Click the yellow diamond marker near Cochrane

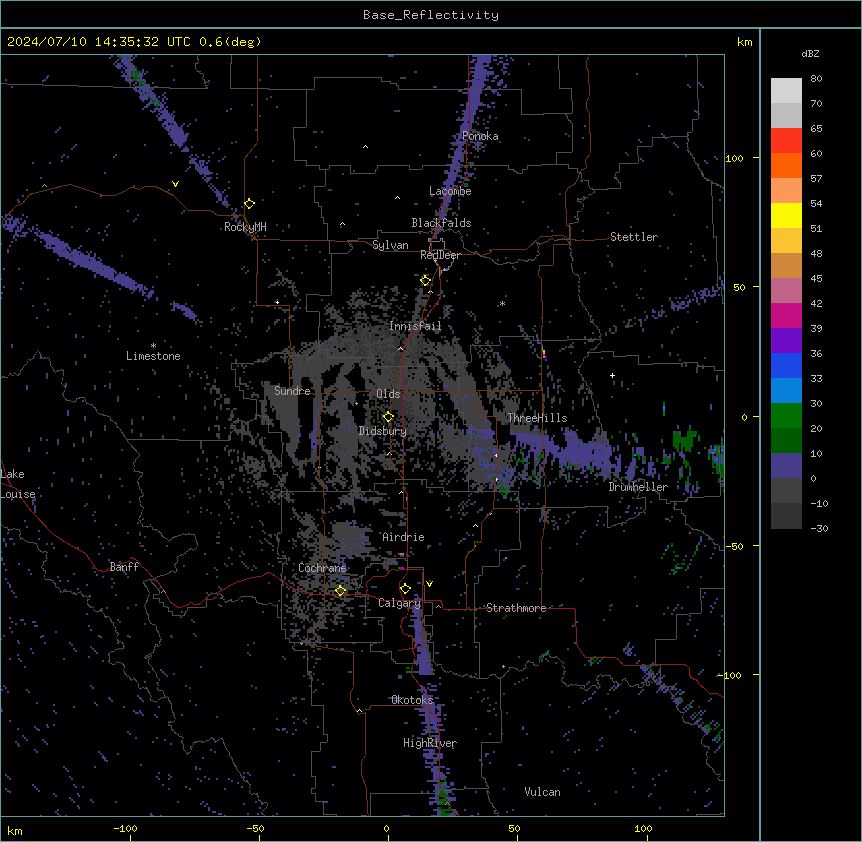tap(340, 590)
